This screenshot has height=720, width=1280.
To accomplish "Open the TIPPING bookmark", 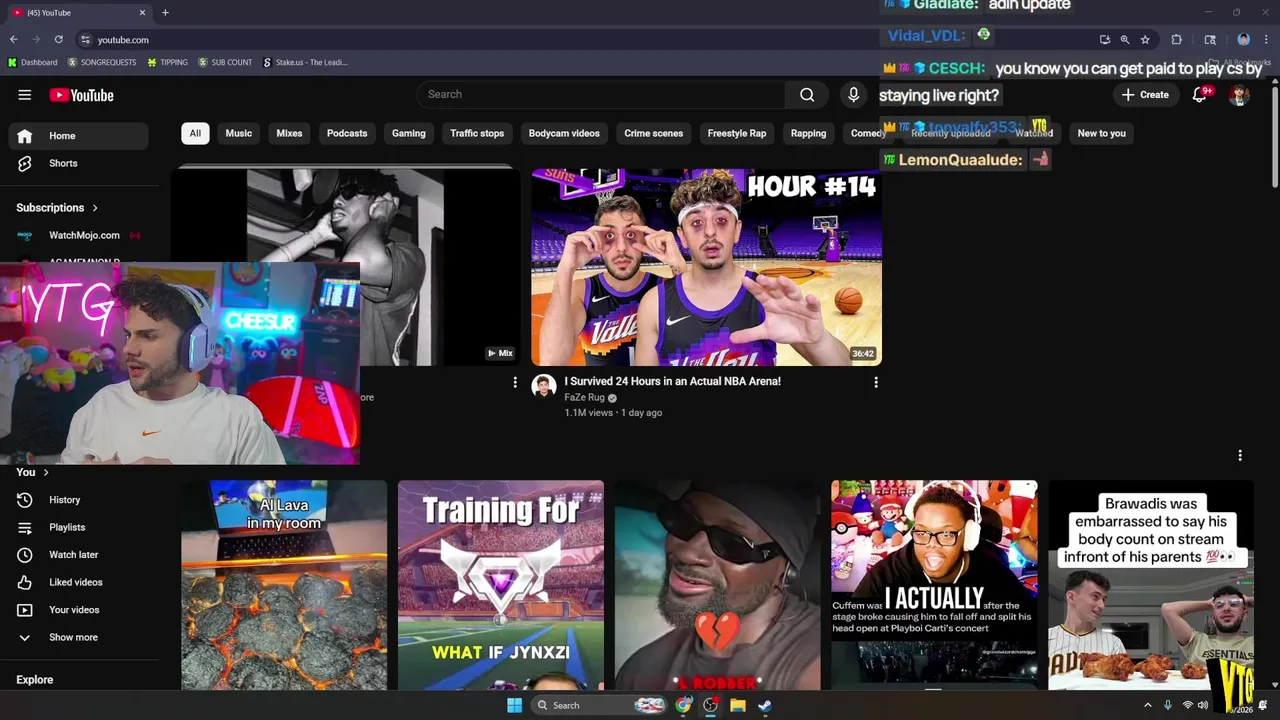I will (x=167, y=62).
